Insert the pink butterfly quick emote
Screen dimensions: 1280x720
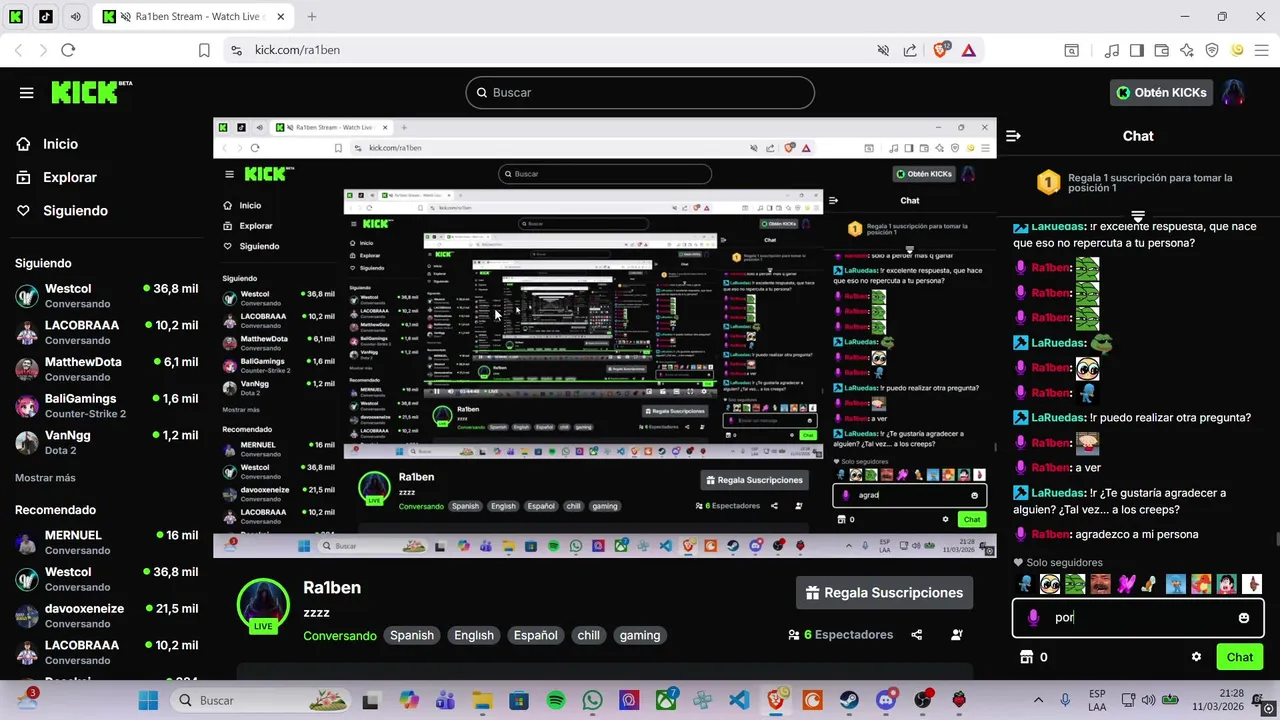(x=1126, y=584)
